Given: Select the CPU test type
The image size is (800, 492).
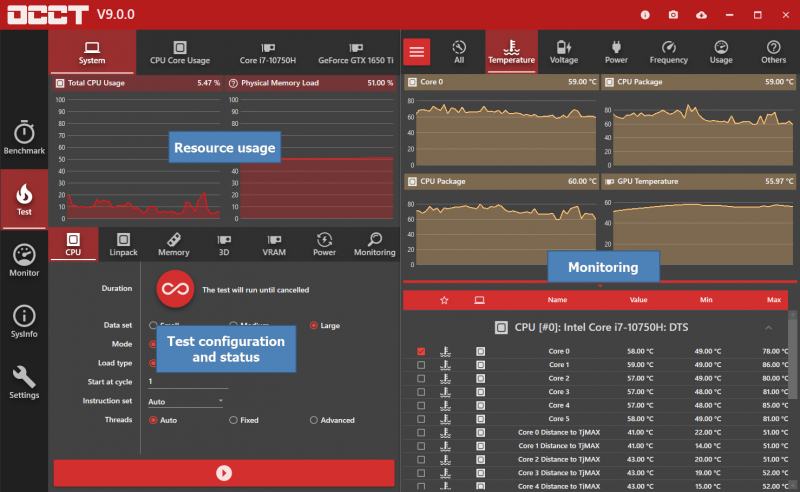Looking at the screenshot, I should click(x=73, y=244).
